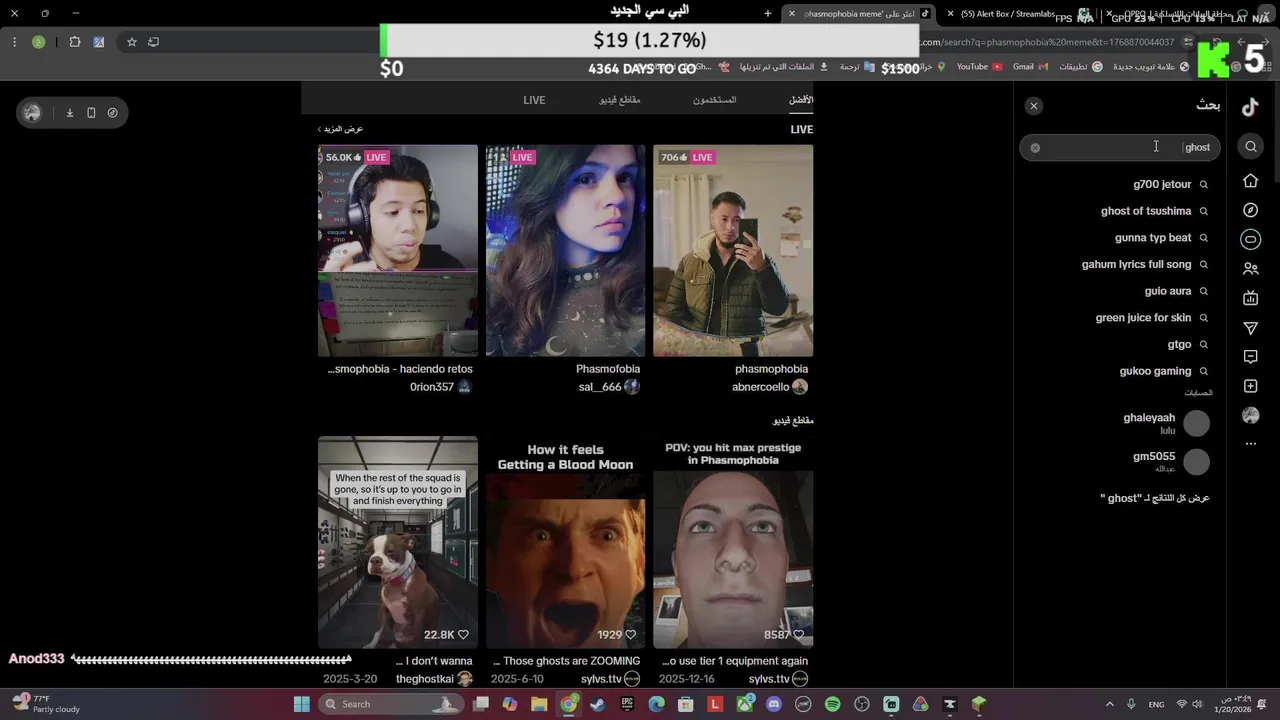Open Chrome three-dot menu
Screen dimensions: 1280x720
pyautogui.click(x=14, y=42)
